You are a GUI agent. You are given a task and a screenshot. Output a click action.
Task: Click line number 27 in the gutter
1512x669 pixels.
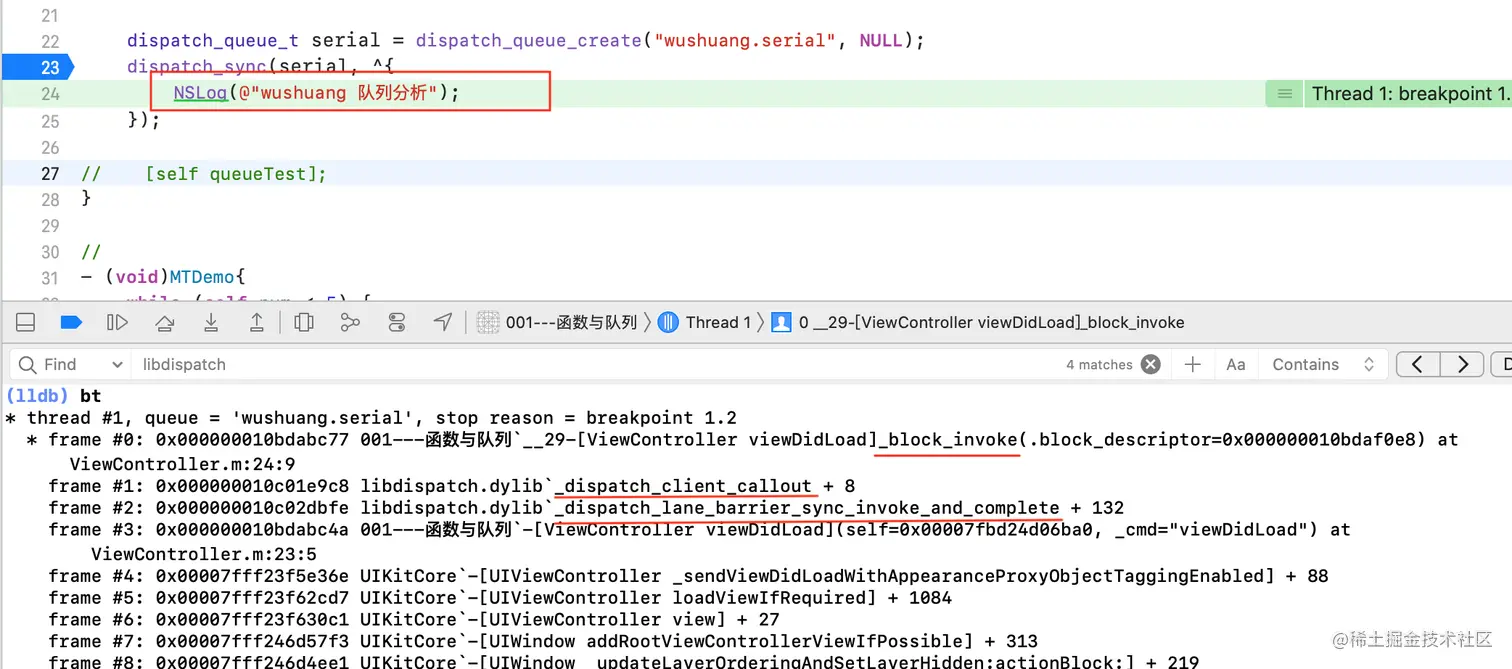tap(50, 173)
